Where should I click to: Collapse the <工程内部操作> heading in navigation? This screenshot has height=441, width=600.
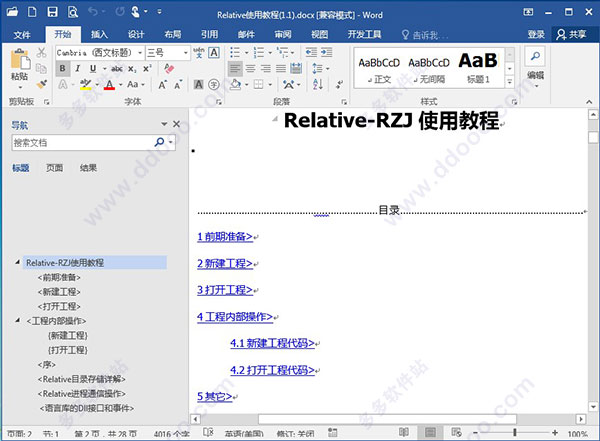17,320
